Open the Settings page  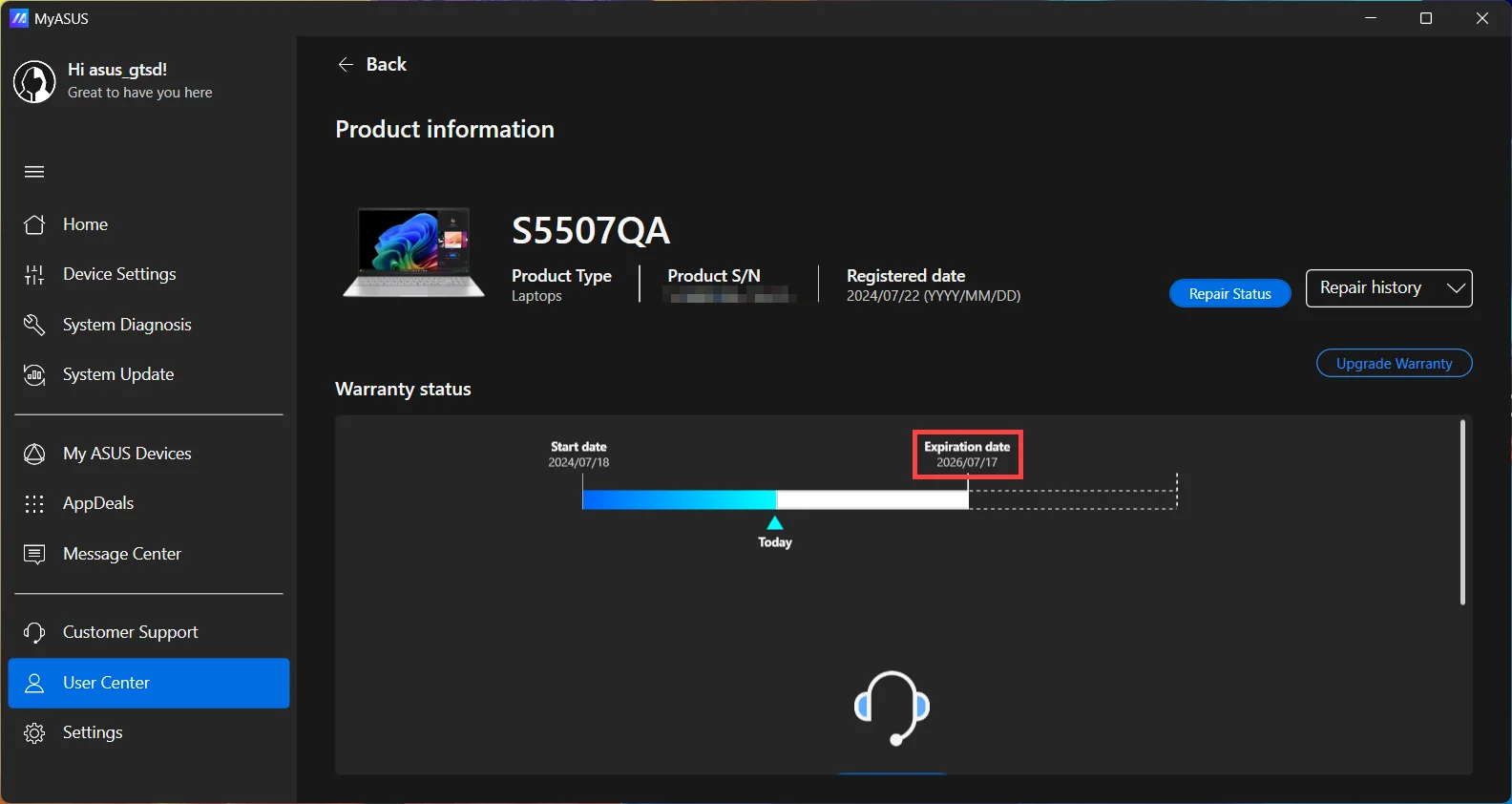click(x=149, y=732)
